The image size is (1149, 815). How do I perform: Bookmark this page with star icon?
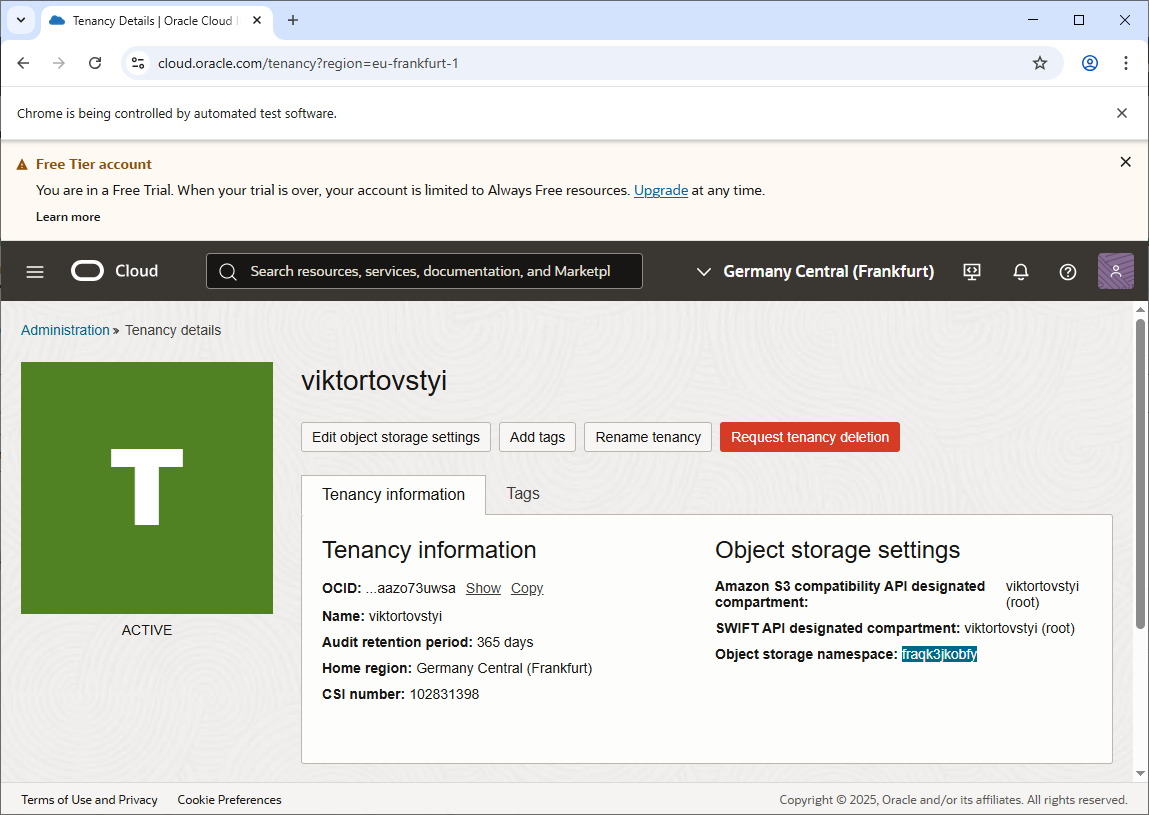1039,63
